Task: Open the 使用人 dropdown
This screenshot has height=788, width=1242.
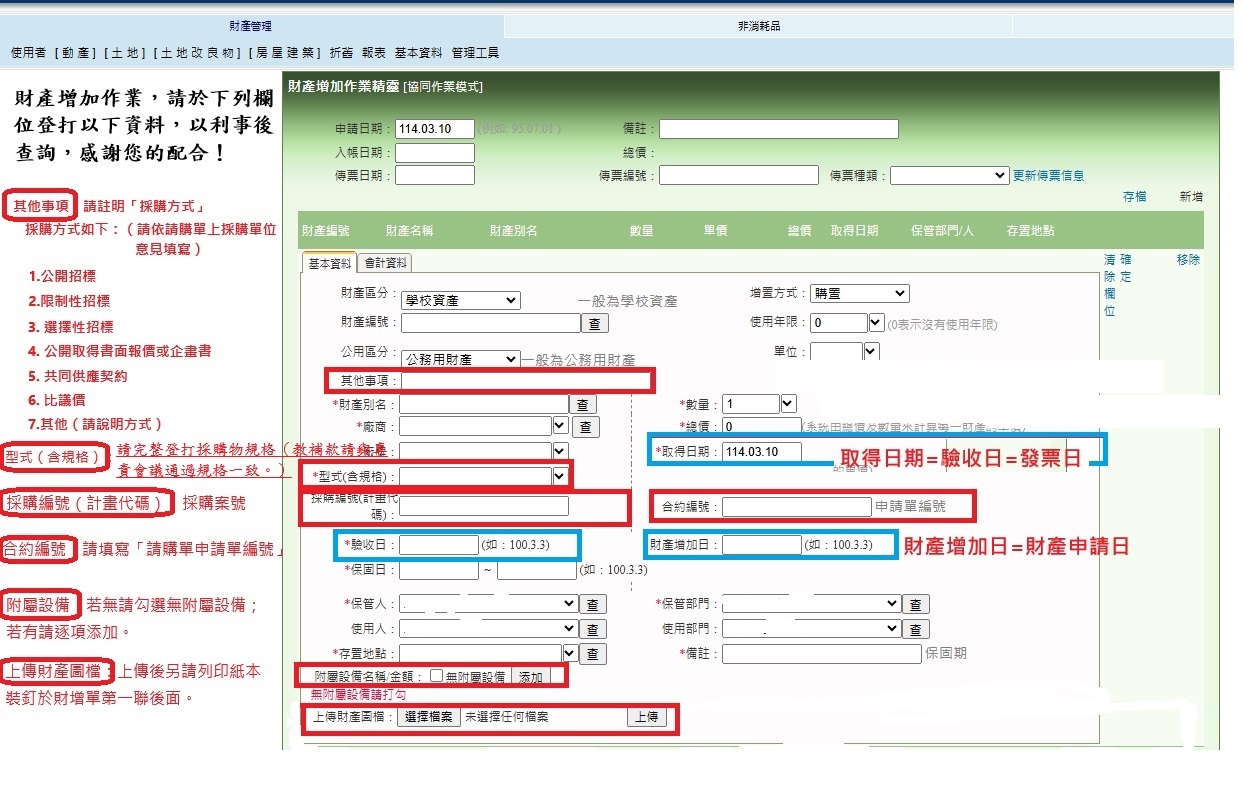Action: click(x=489, y=629)
